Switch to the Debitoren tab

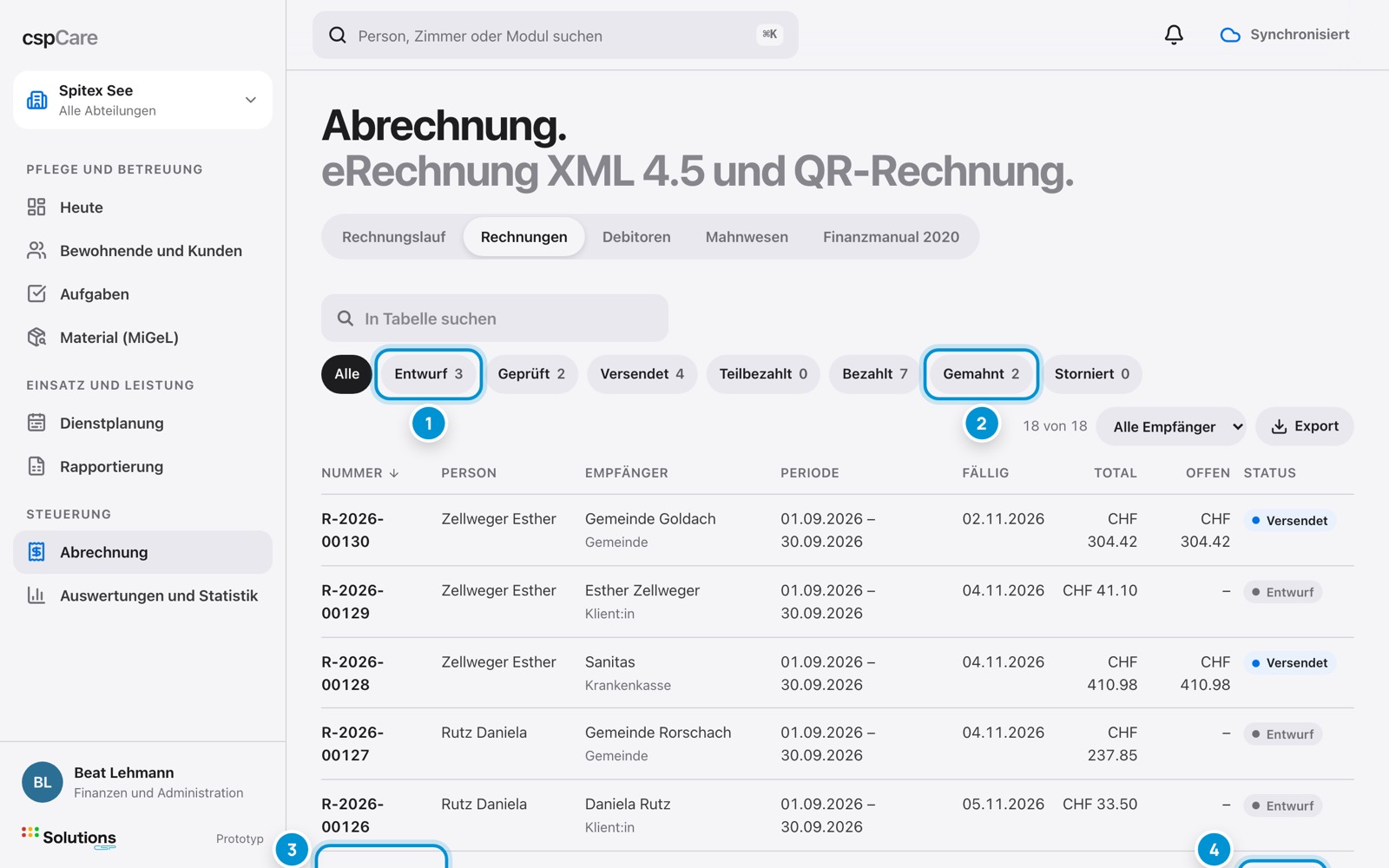(x=636, y=237)
